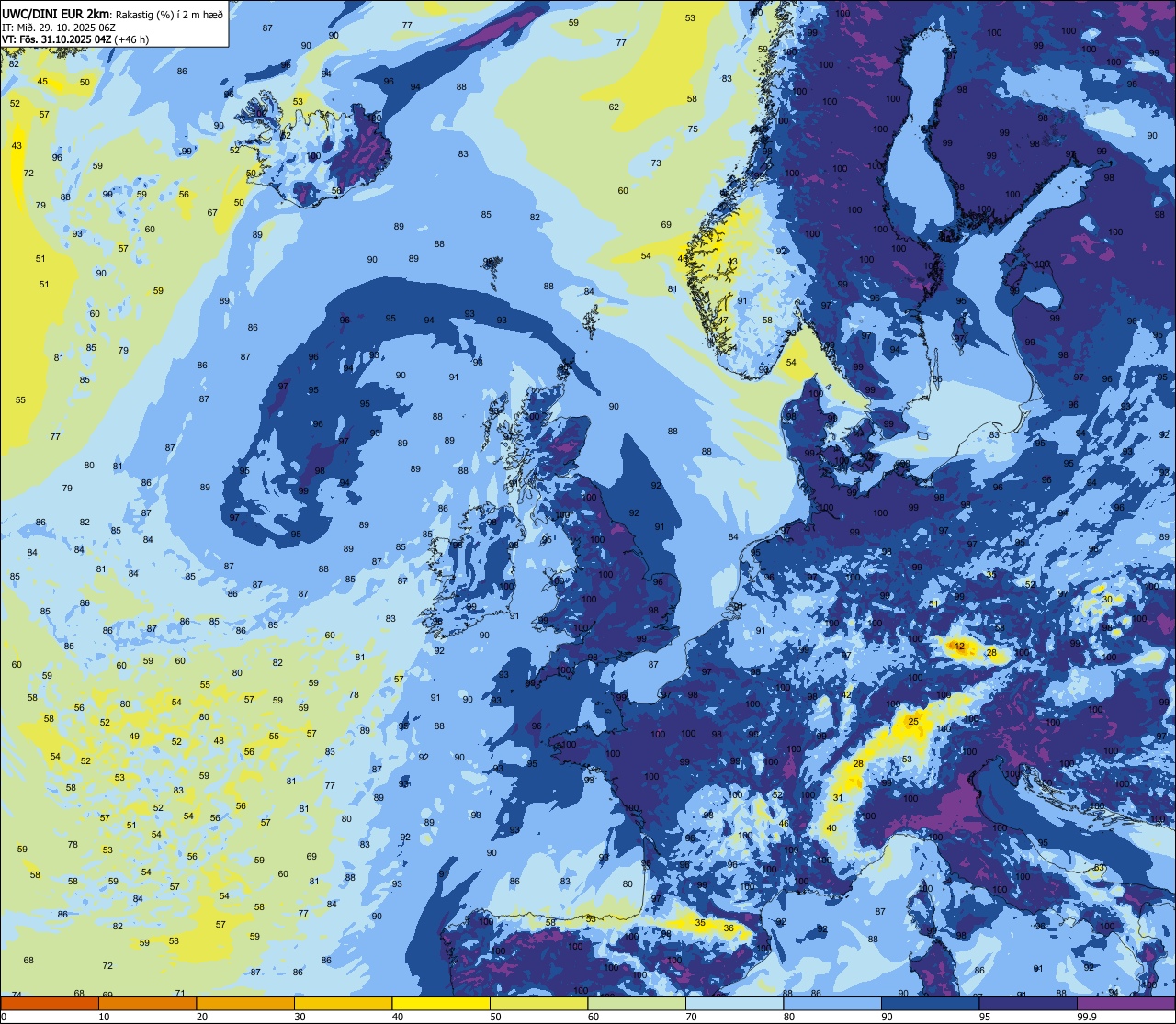Click the humidity value '45' on the map

[42, 81]
